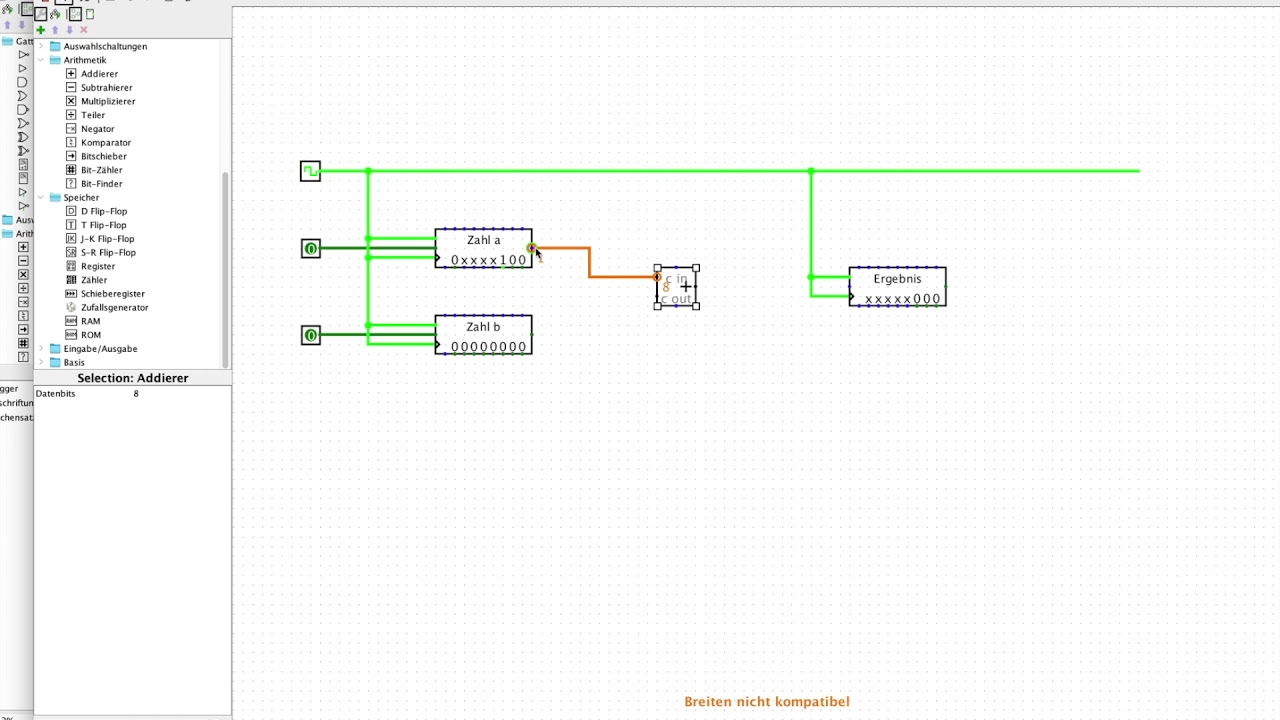Open the circuit appearance editor icon
Image resolution: width=1280 pixels, height=720 pixels.
click(90, 14)
